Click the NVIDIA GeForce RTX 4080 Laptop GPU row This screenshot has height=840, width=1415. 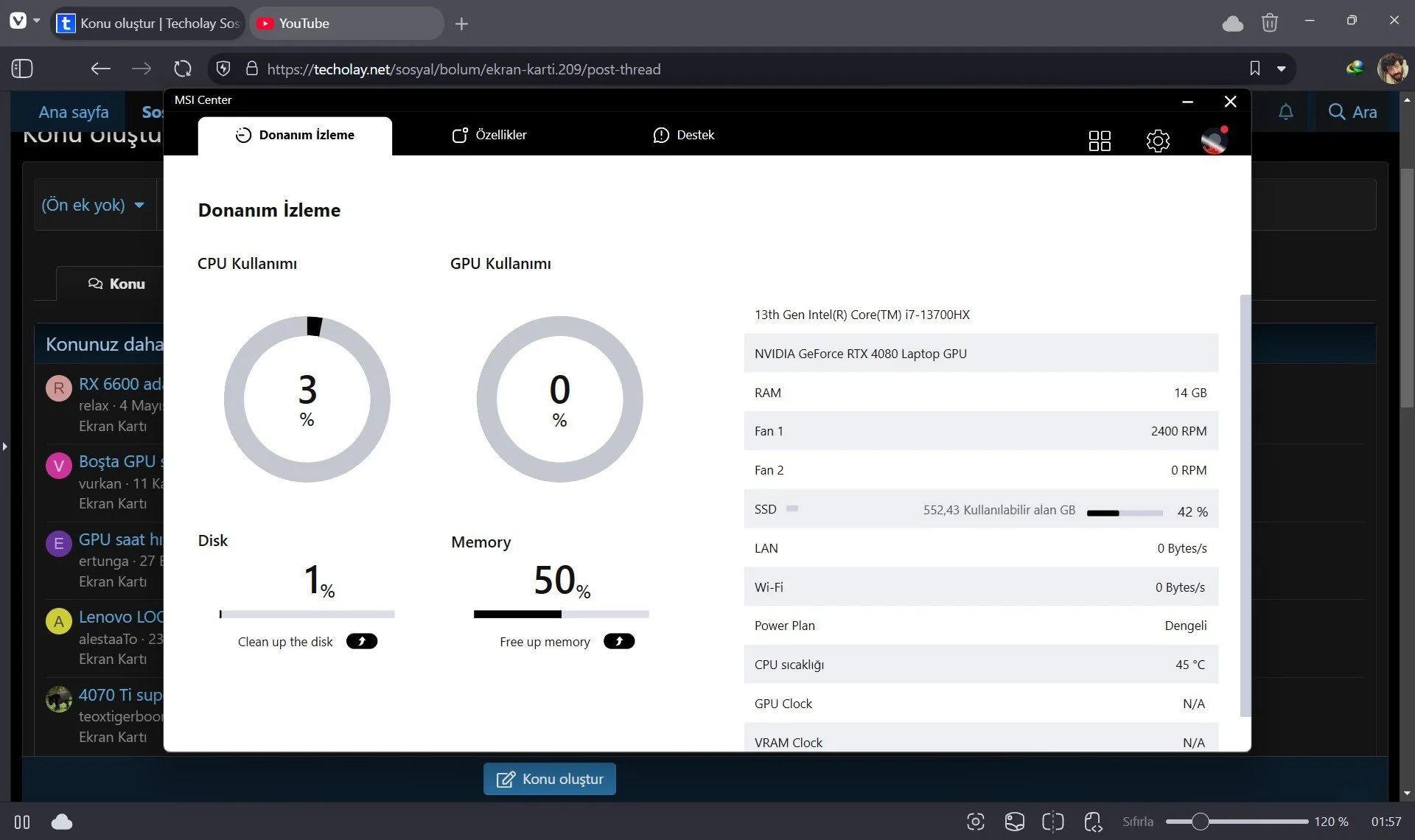pyautogui.click(x=981, y=354)
